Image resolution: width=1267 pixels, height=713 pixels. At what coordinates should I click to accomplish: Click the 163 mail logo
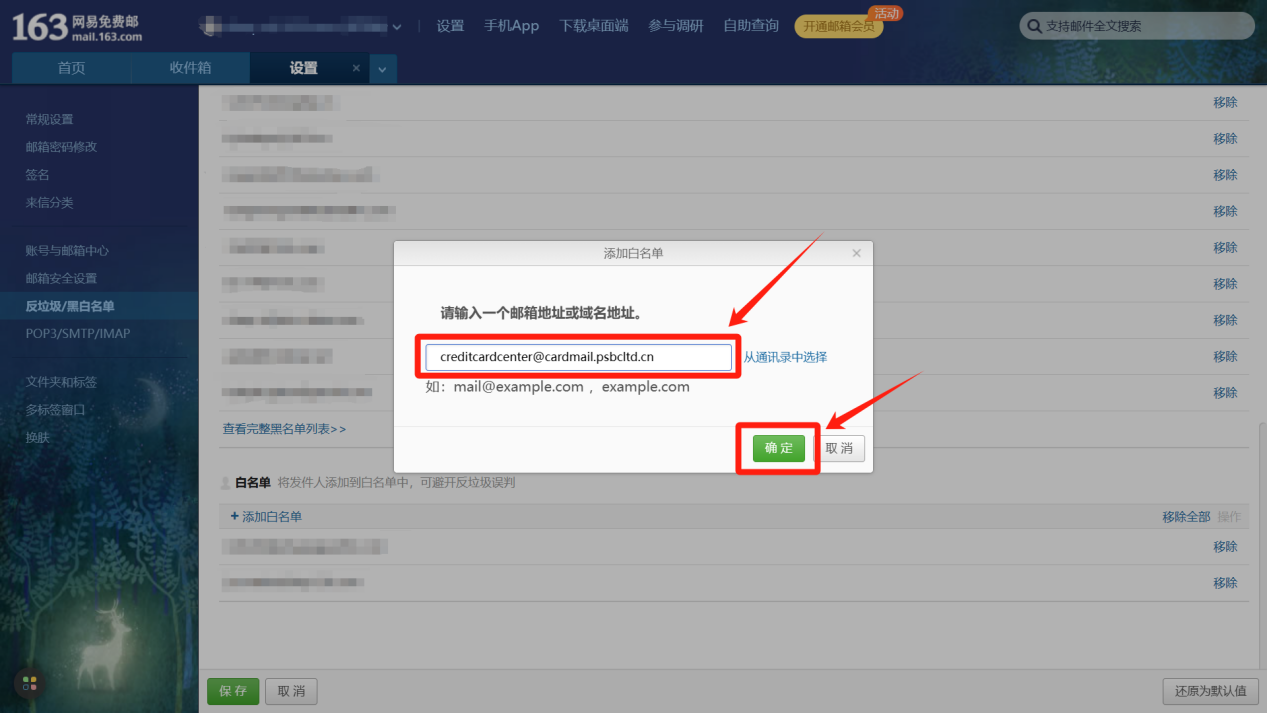pyautogui.click(x=77, y=27)
